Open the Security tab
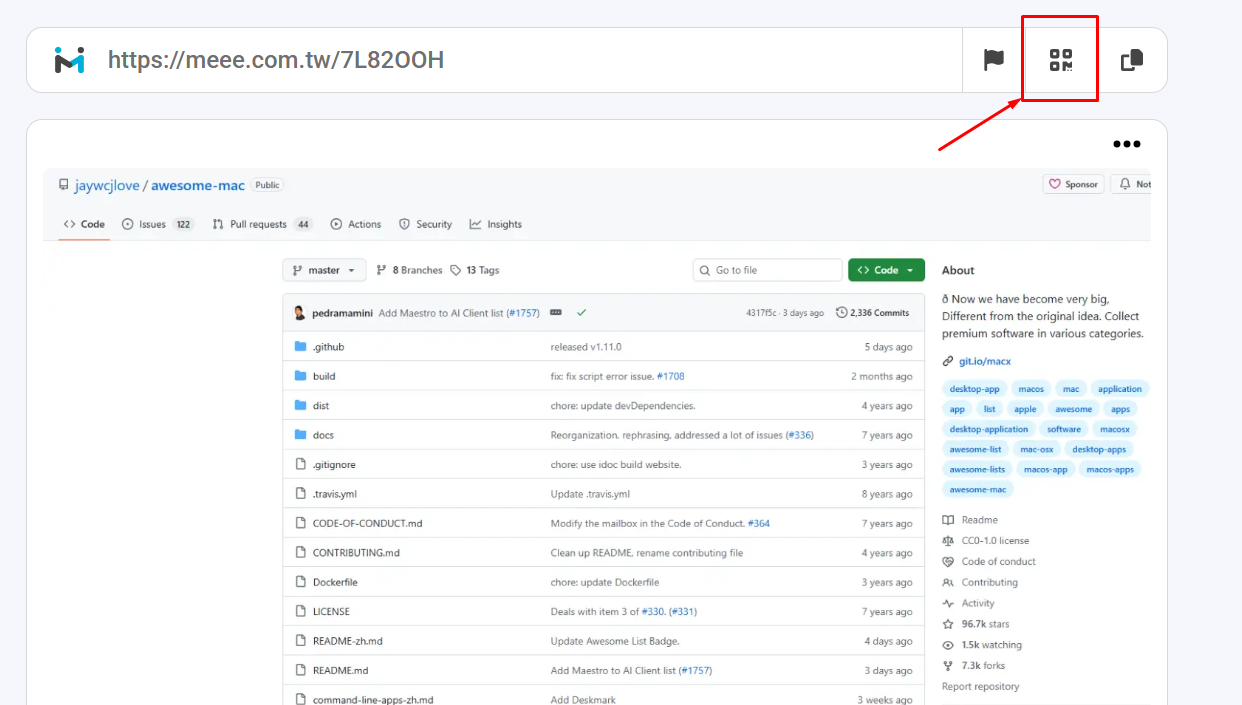Viewport: 1242px width, 705px height. click(425, 224)
